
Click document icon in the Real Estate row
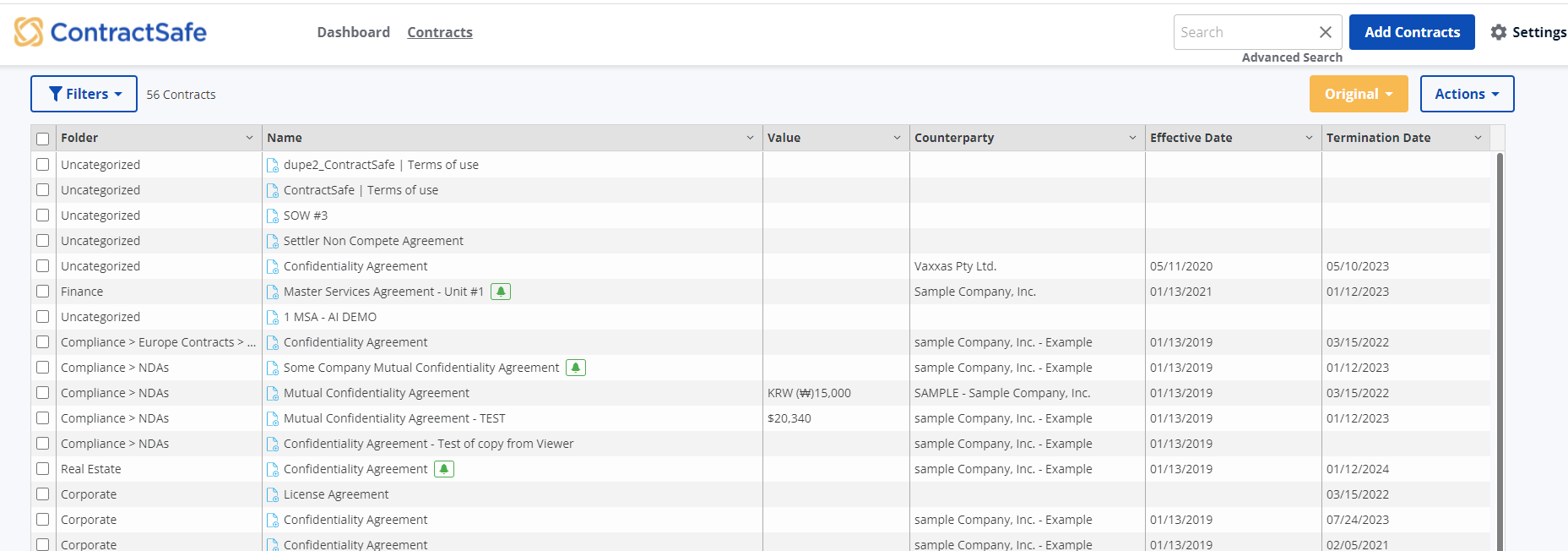coord(273,469)
